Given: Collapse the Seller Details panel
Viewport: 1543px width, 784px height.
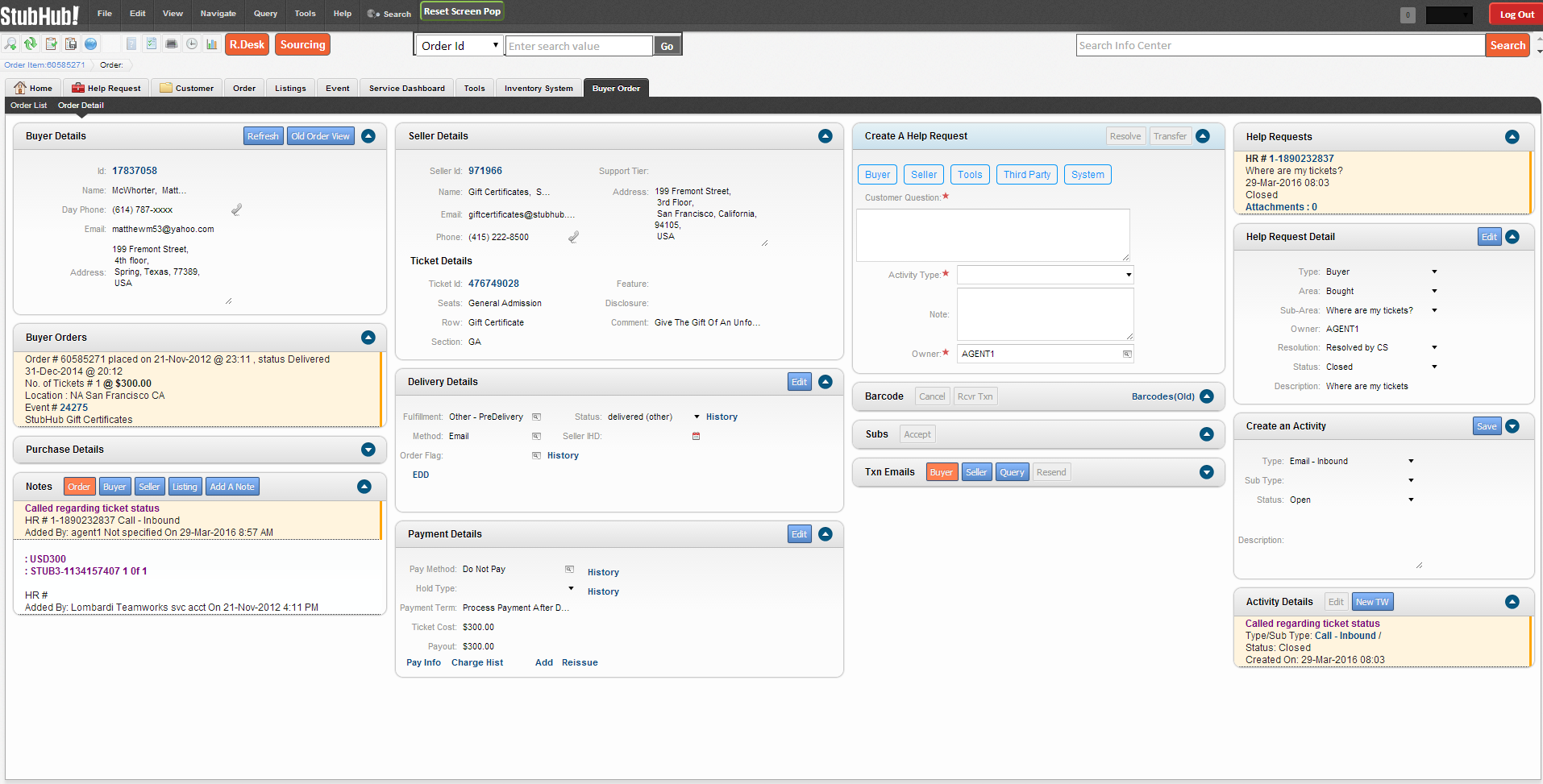Looking at the screenshot, I should coord(826,136).
